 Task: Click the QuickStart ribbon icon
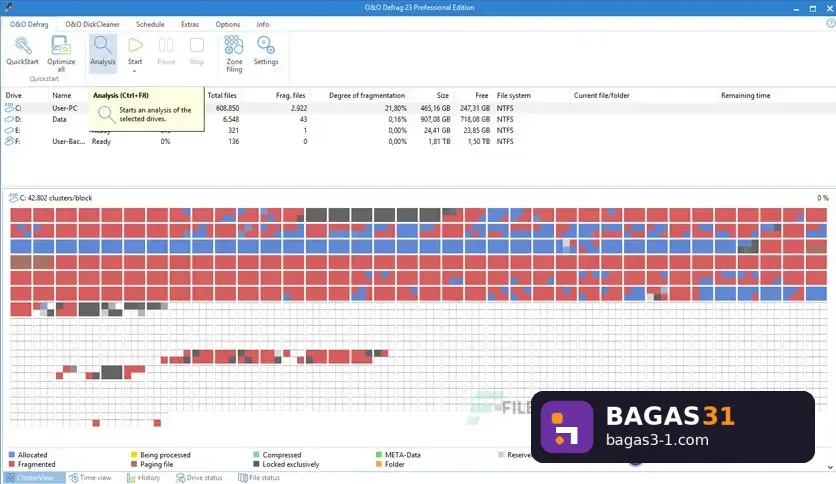22,45
